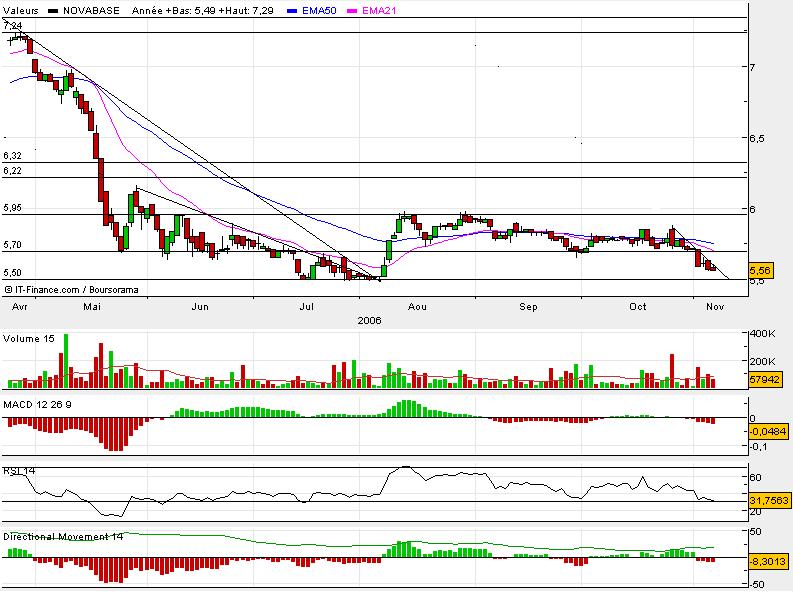Click the blue EMA50 color marker
793x592 pixels.
[x=292, y=10]
